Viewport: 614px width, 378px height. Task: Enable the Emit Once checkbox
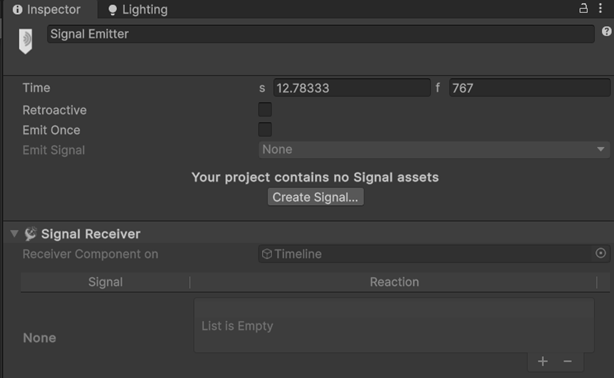coord(265,130)
